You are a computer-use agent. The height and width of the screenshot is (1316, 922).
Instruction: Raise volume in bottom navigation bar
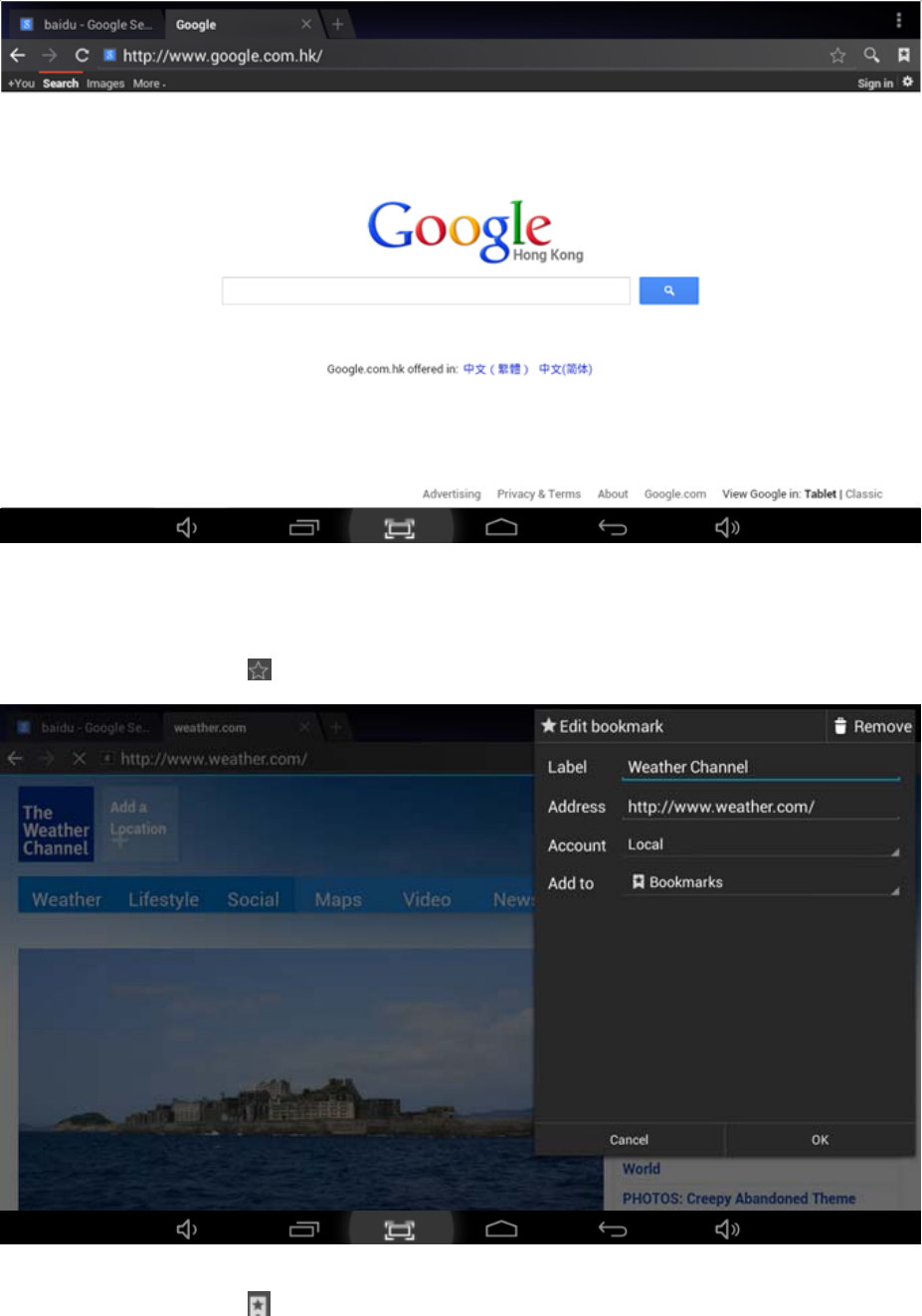pos(727,1229)
